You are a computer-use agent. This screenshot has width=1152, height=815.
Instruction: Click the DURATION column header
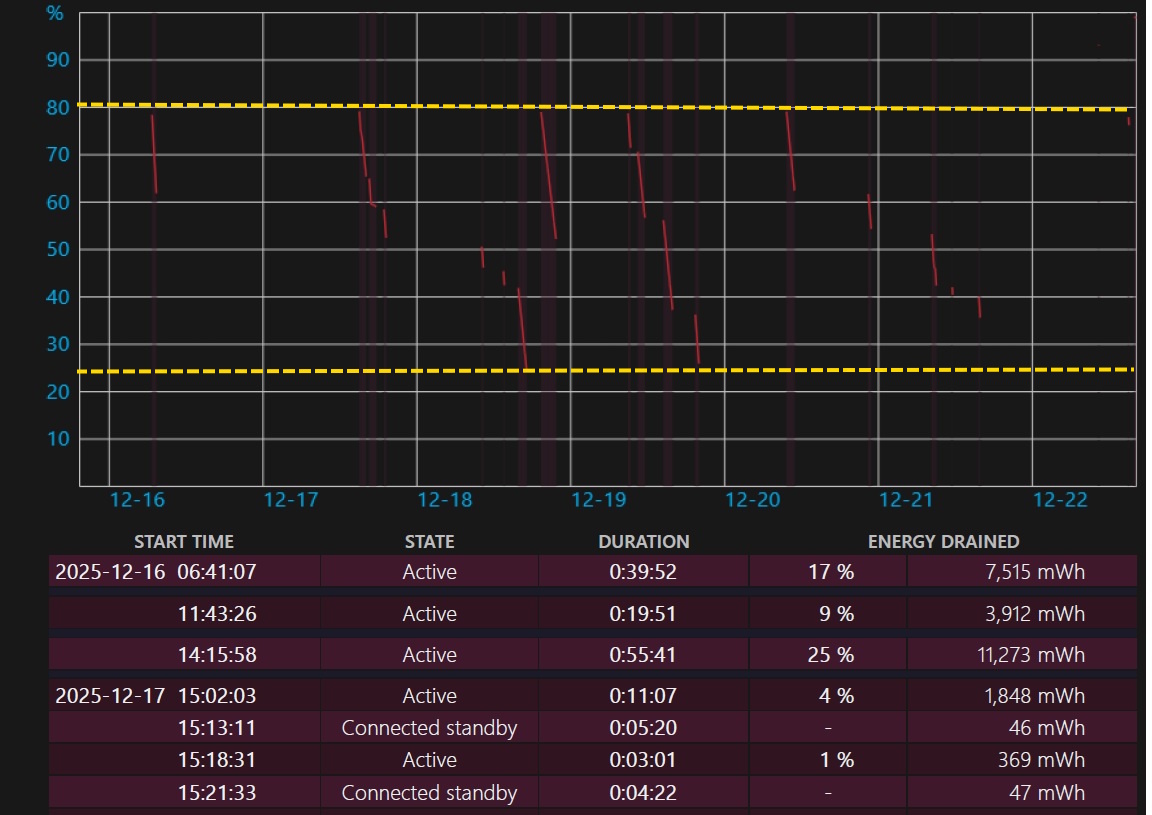pos(643,541)
